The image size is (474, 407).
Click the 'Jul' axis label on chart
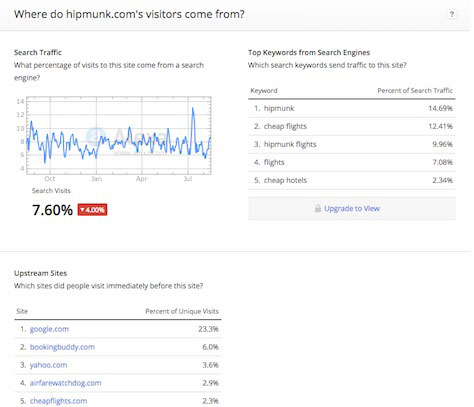(188, 179)
